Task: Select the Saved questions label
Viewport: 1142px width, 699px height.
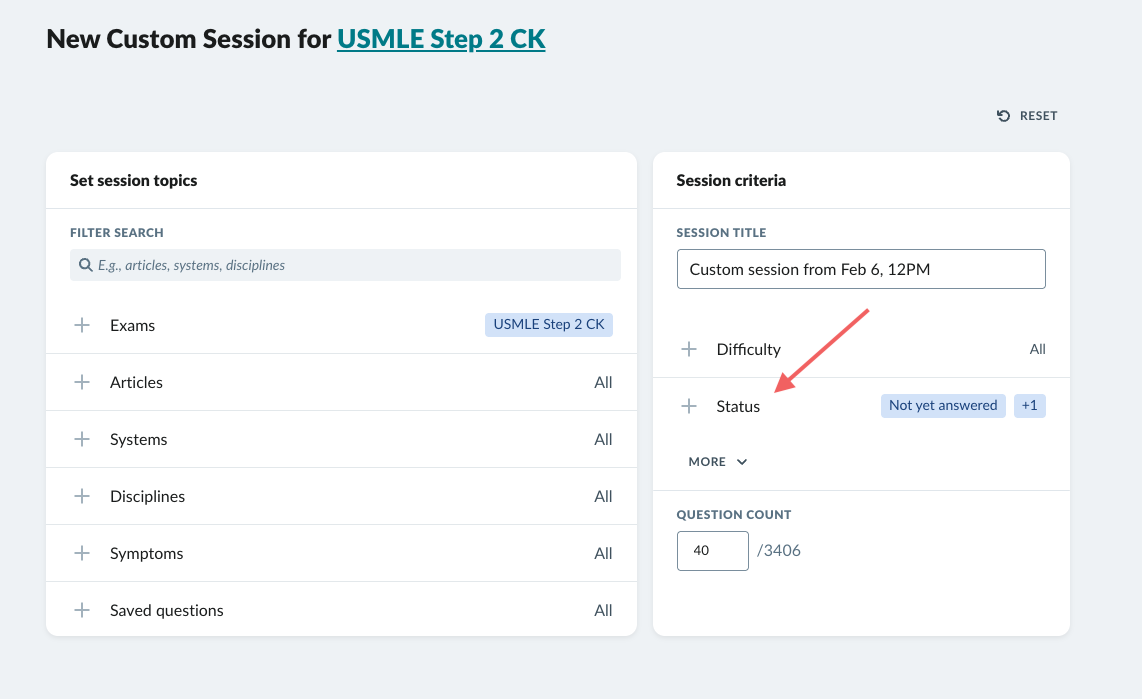Action: point(167,610)
